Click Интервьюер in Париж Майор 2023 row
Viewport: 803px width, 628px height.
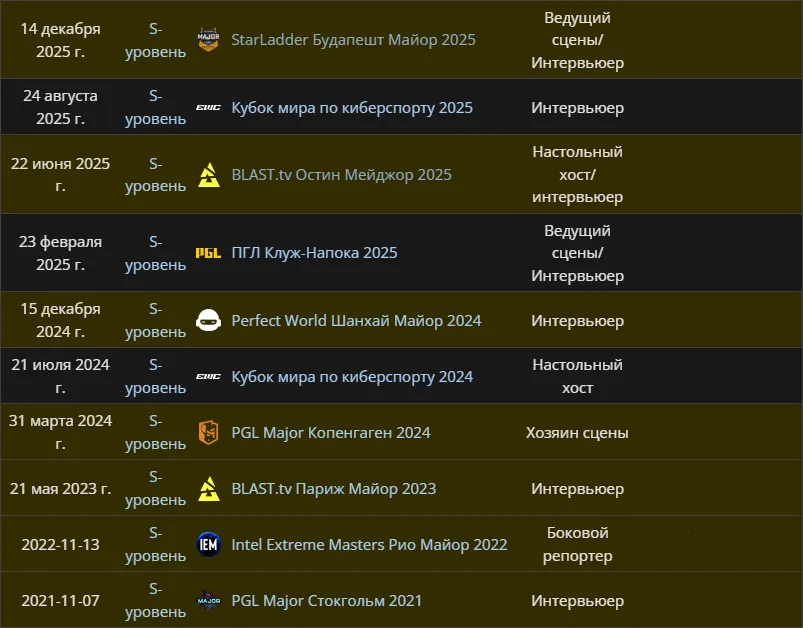(x=577, y=489)
